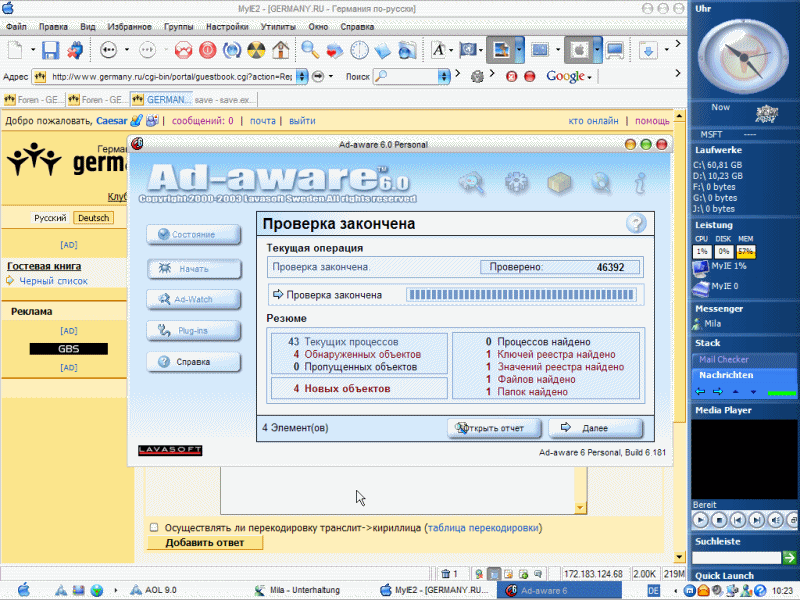Open history with the clock toolbar icon
Image resolution: width=800 pixels, height=600 pixels.
pos(359,50)
